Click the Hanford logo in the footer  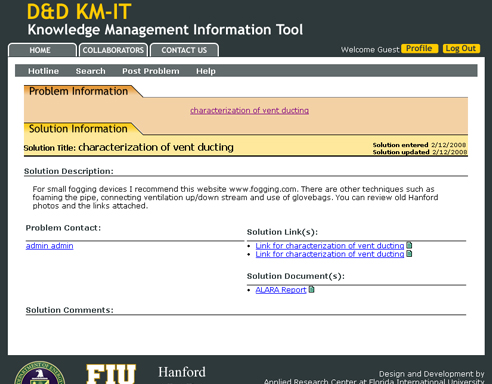(182, 372)
